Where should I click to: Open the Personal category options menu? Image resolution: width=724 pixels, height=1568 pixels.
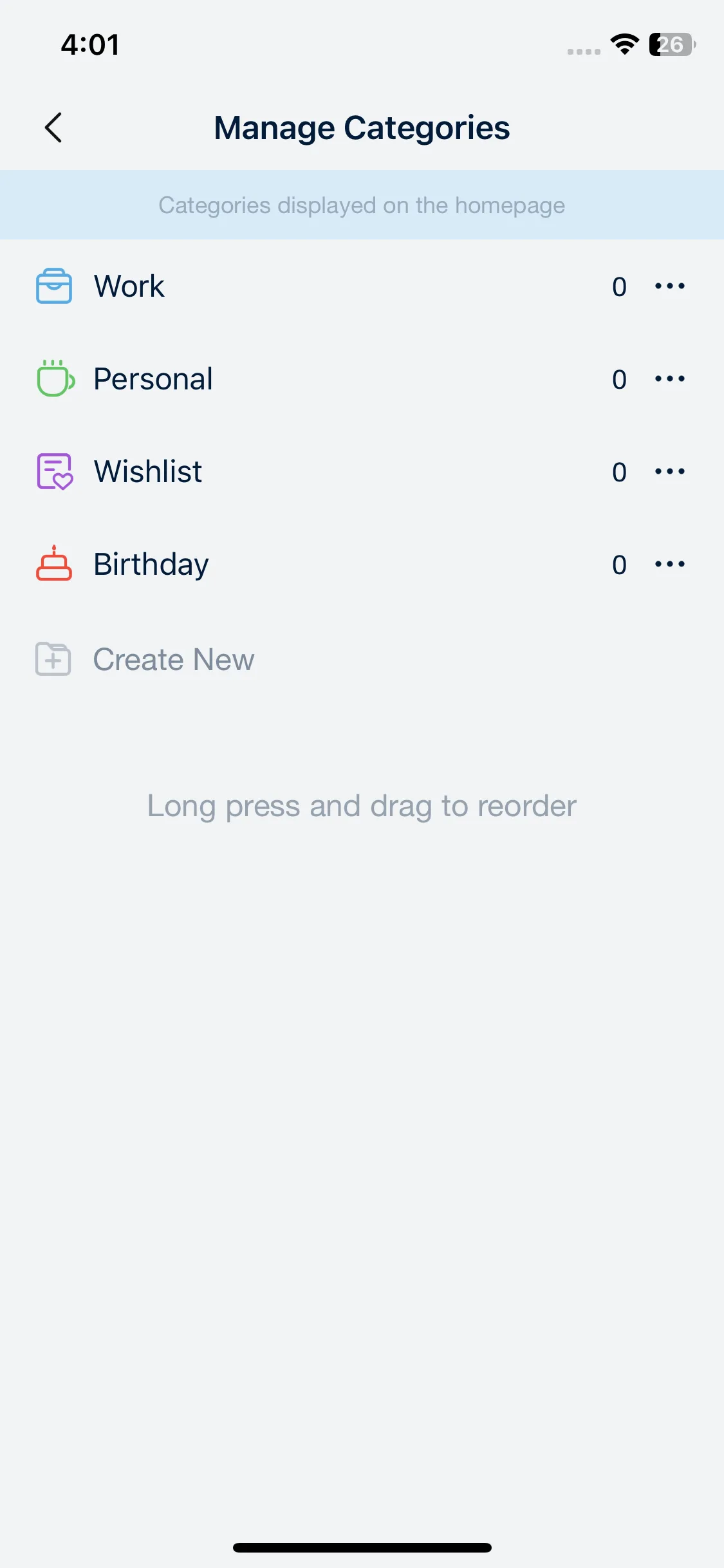669,378
